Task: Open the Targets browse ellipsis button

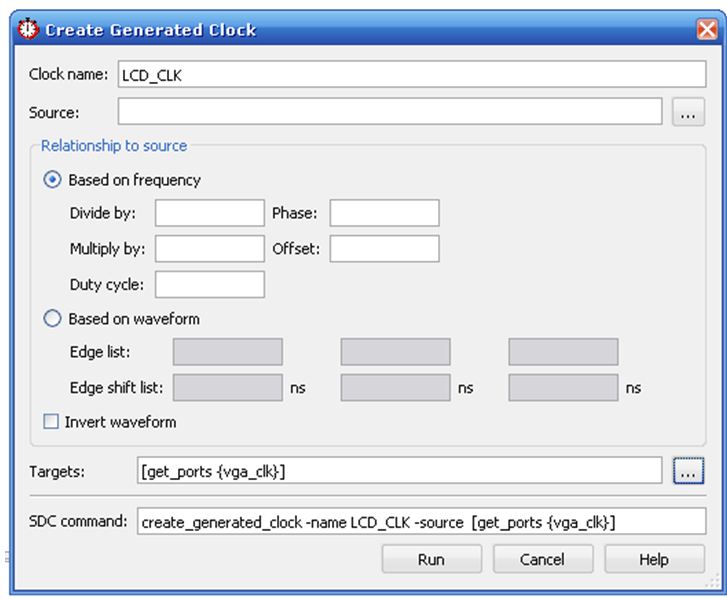Action: click(x=687, y=471)
